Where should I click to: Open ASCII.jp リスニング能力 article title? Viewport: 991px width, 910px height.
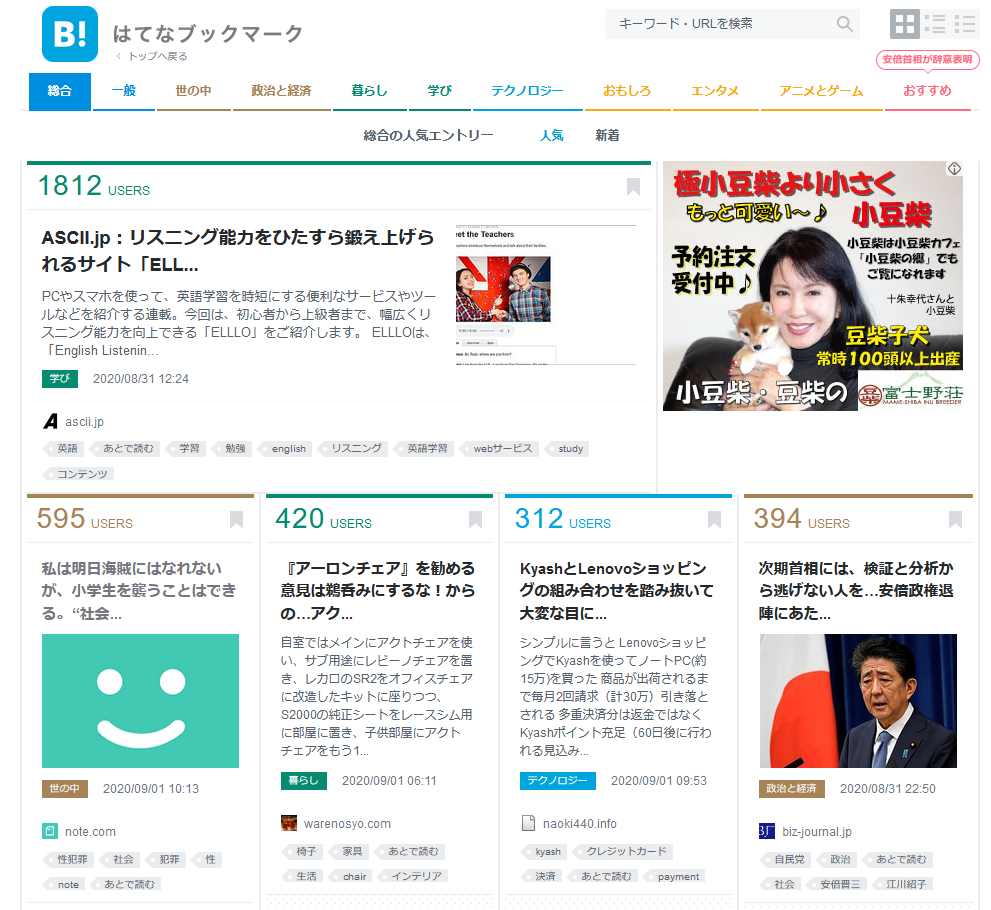click(x=238, y=251)
